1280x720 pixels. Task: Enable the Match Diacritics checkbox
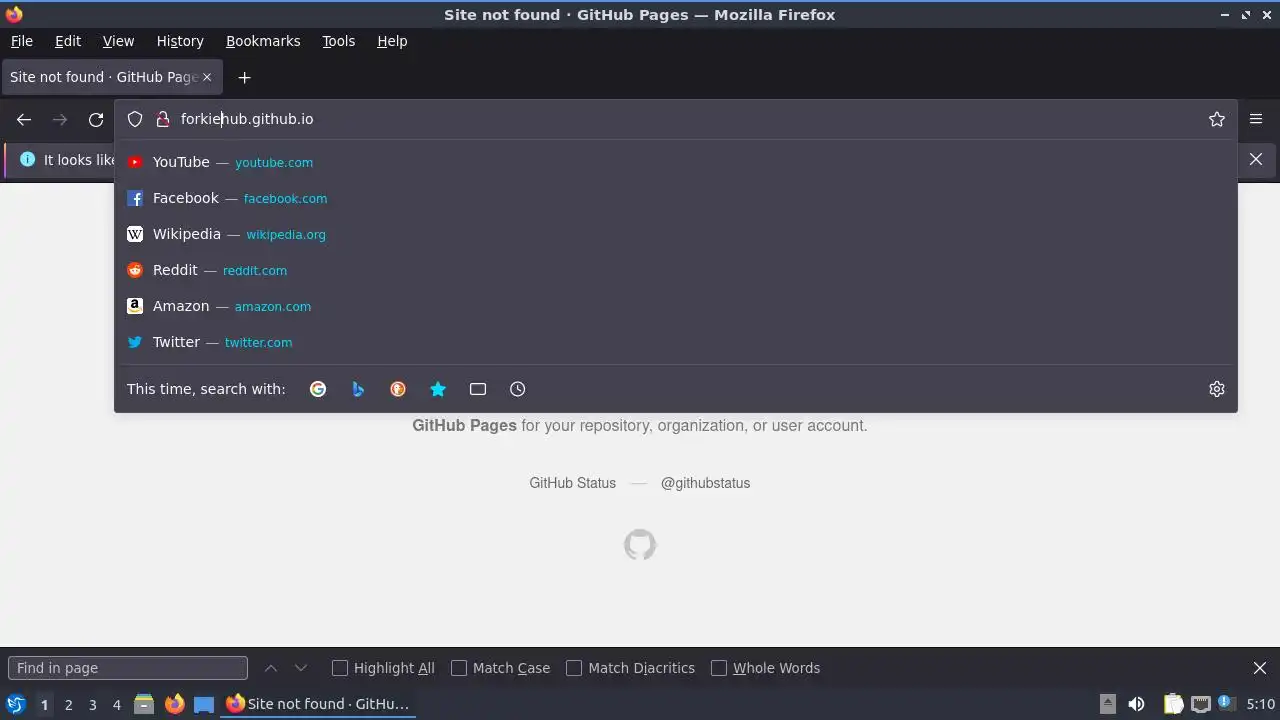pyautogui.click(x=574, y=668)
